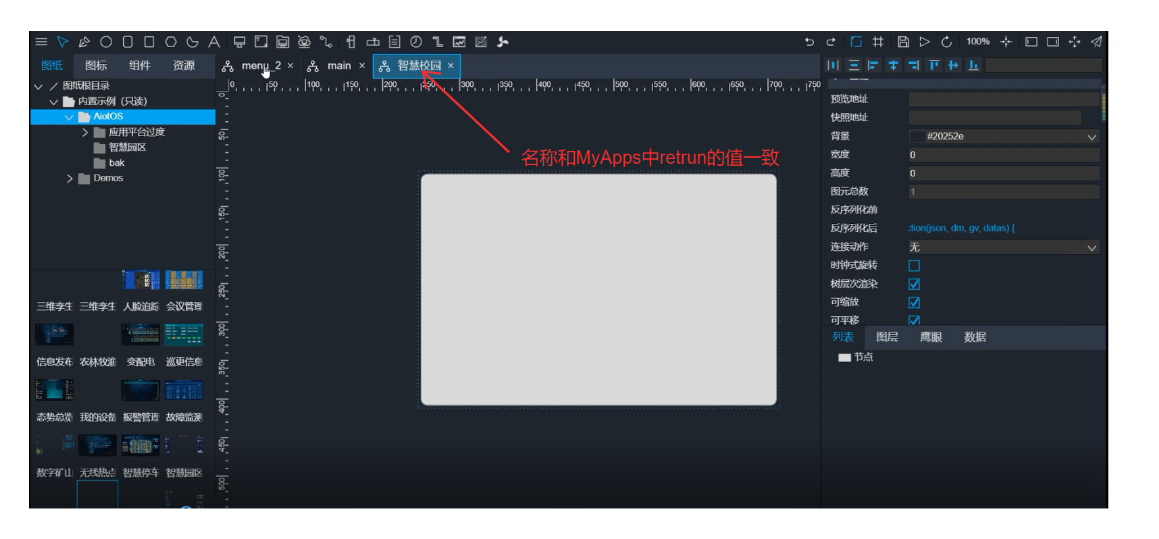Image resolution: width=1159 pixels, height=539 pixels.
Task: Uncheck the 可缩放 checkbox
Action: (914, 302)
